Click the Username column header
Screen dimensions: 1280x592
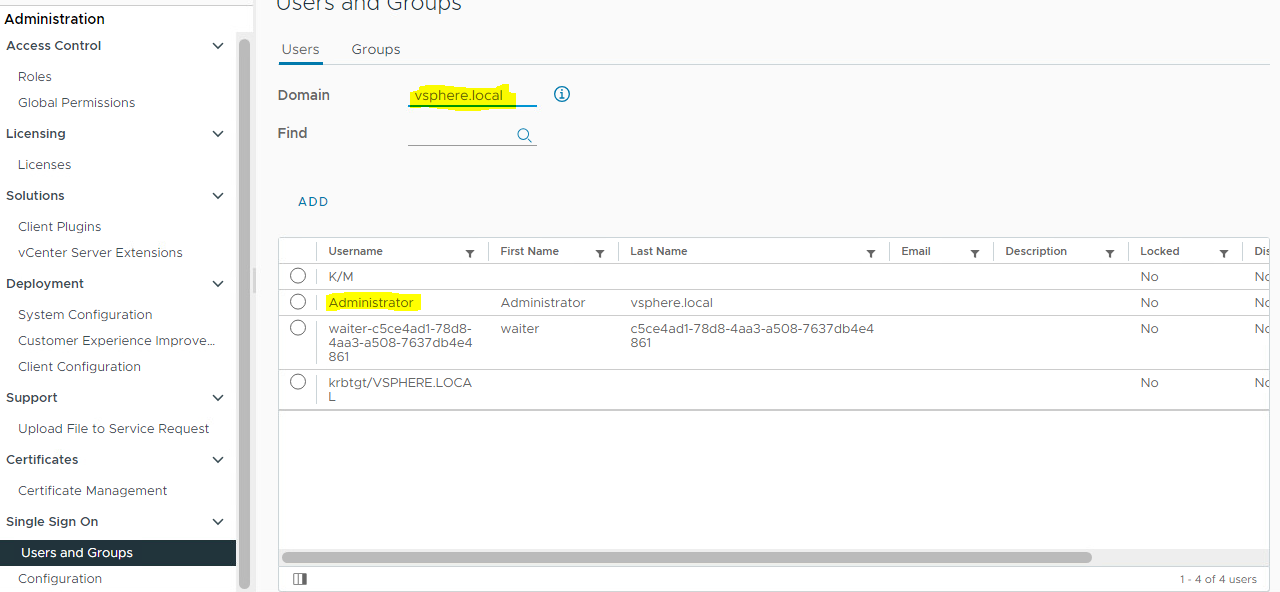[356, 252]
